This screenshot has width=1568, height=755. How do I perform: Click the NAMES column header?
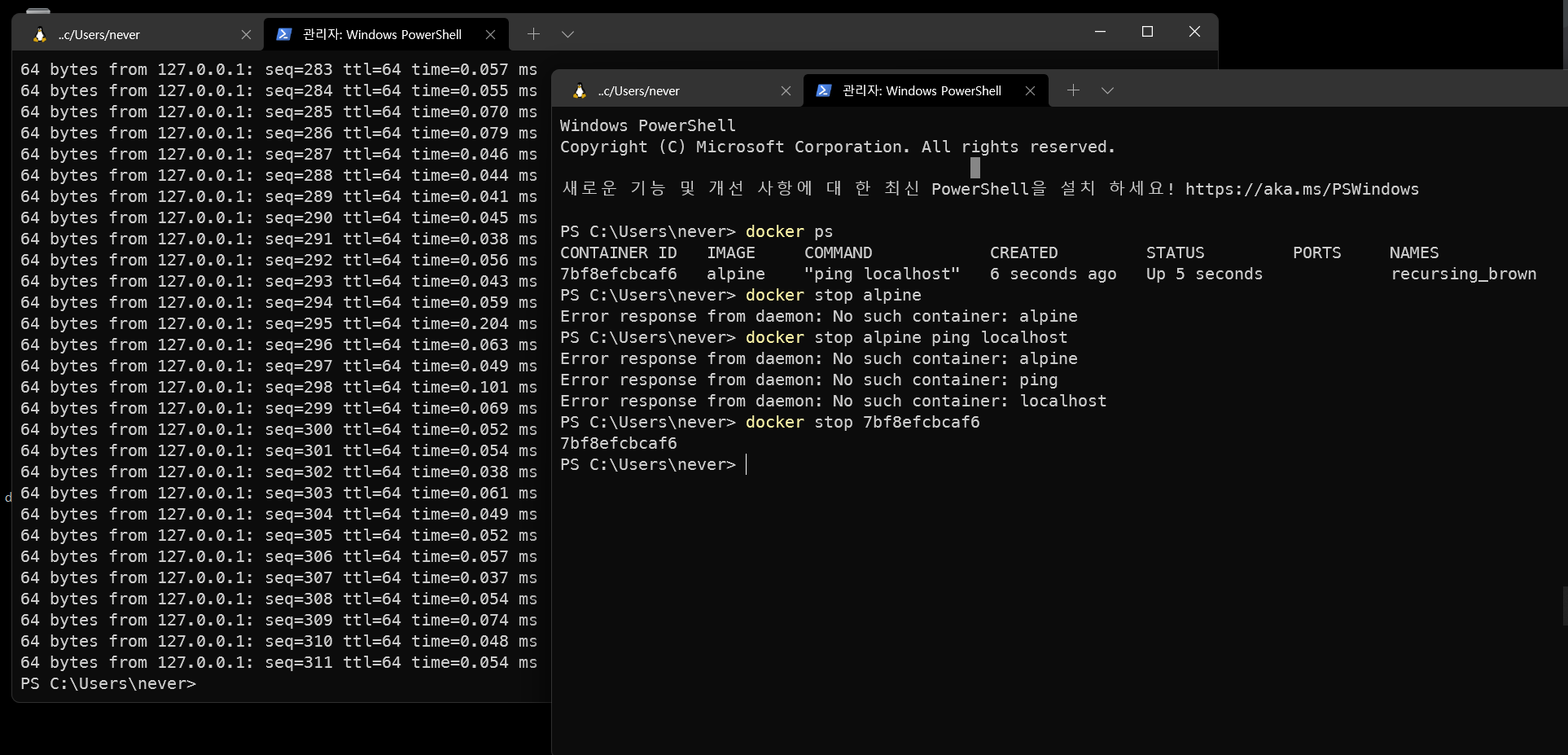coord(1414,252)
